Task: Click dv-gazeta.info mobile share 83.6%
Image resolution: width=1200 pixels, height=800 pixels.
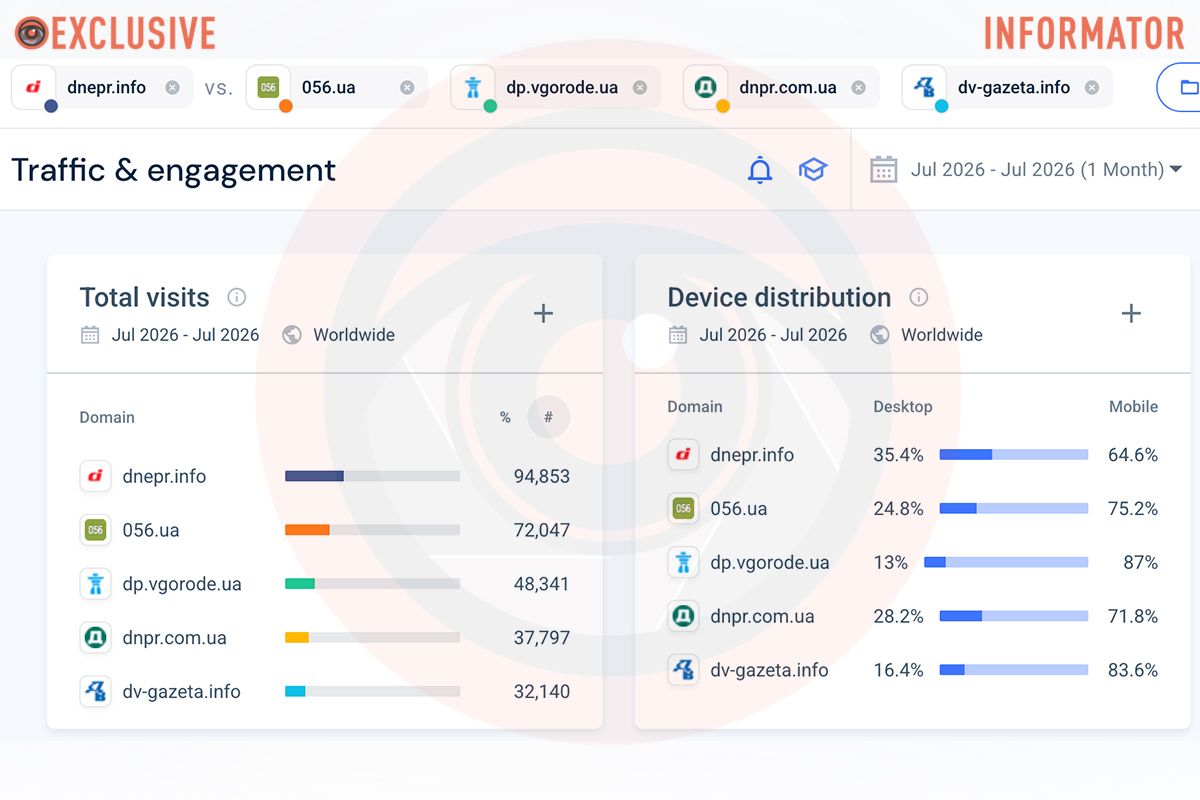Action: (x=1133, y=671)
